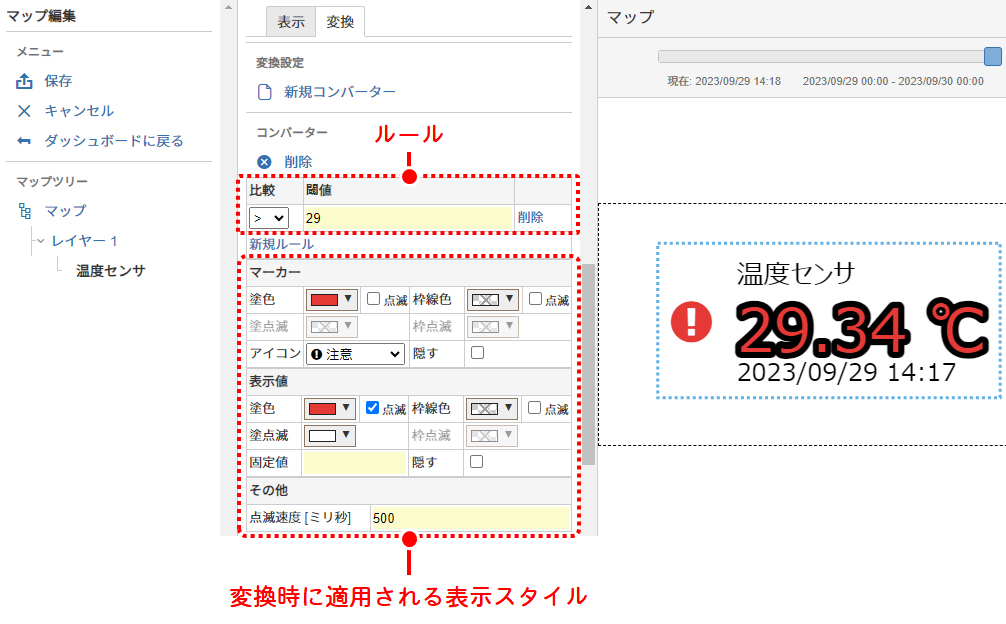Screen dimensions: 1006x624
Task: Click the 29.34 ℃ value on the map
Action: coord(861,329)
